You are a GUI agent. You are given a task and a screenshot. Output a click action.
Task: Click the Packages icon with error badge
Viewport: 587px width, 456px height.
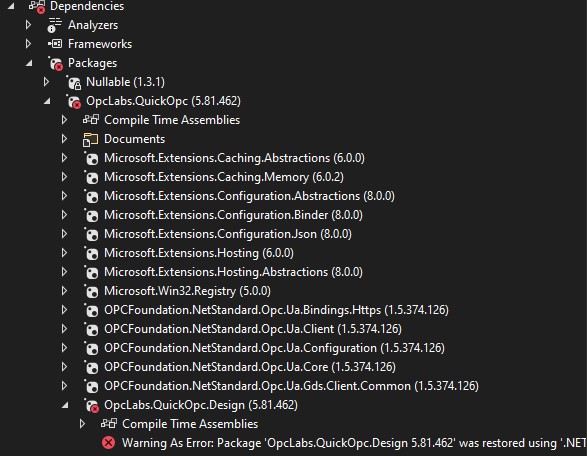point(55,63)
